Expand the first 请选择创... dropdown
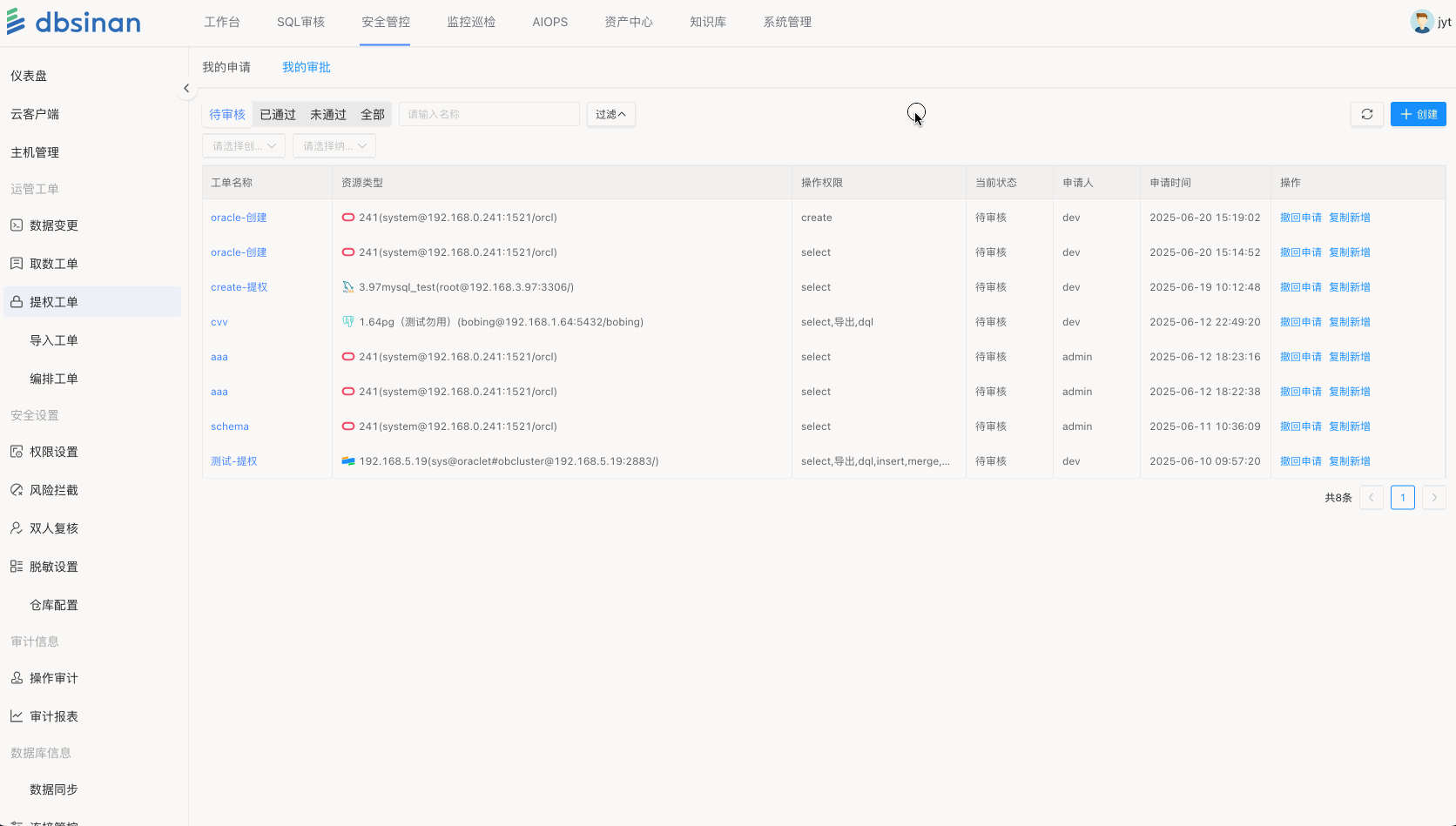Viewport: 1456px width, 826px height. pos(244,146)
